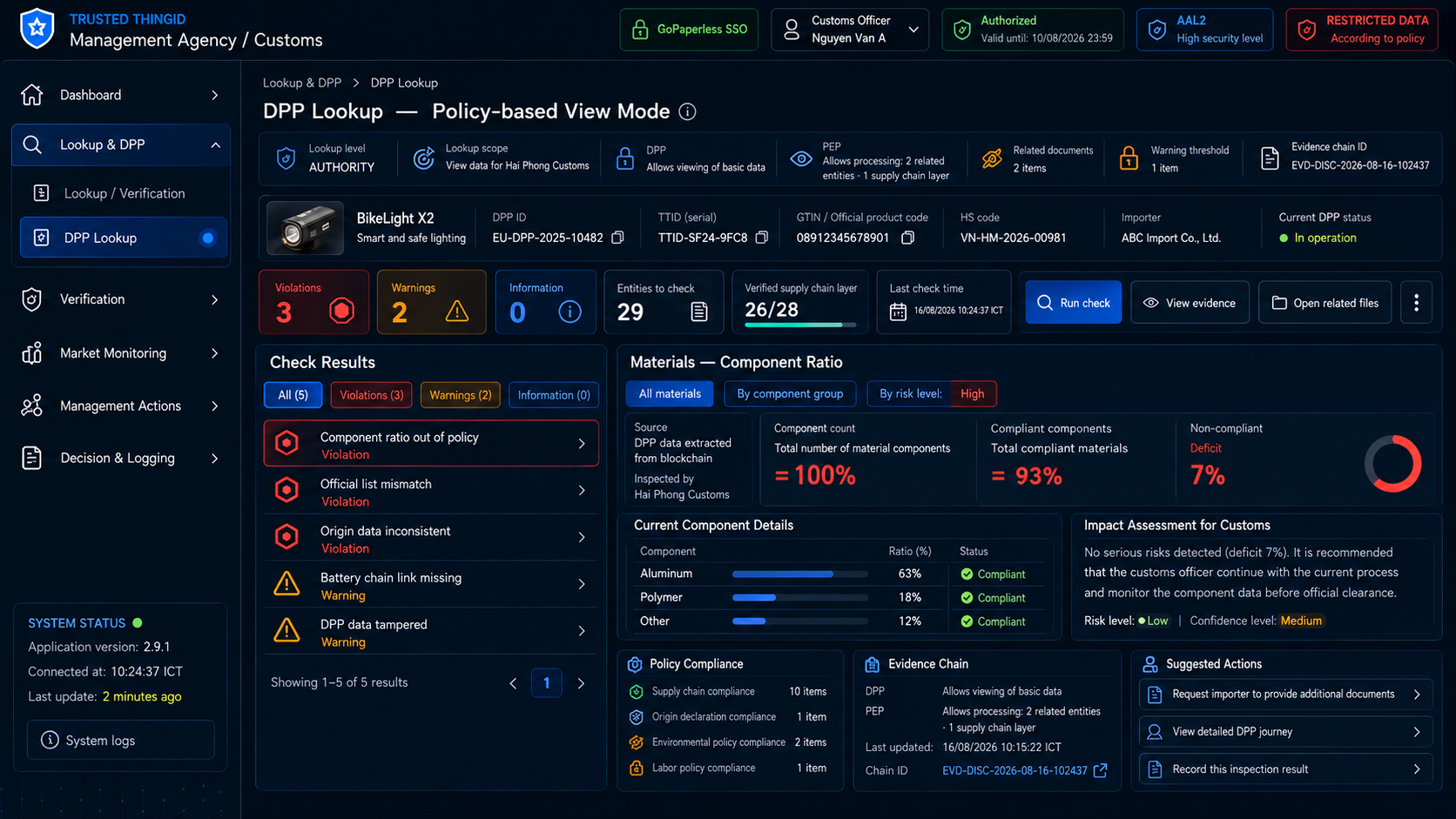Open the Customs Officer account dropdown
The height and width of the screenshot is (819, 1456).
(x=849, y=30)
